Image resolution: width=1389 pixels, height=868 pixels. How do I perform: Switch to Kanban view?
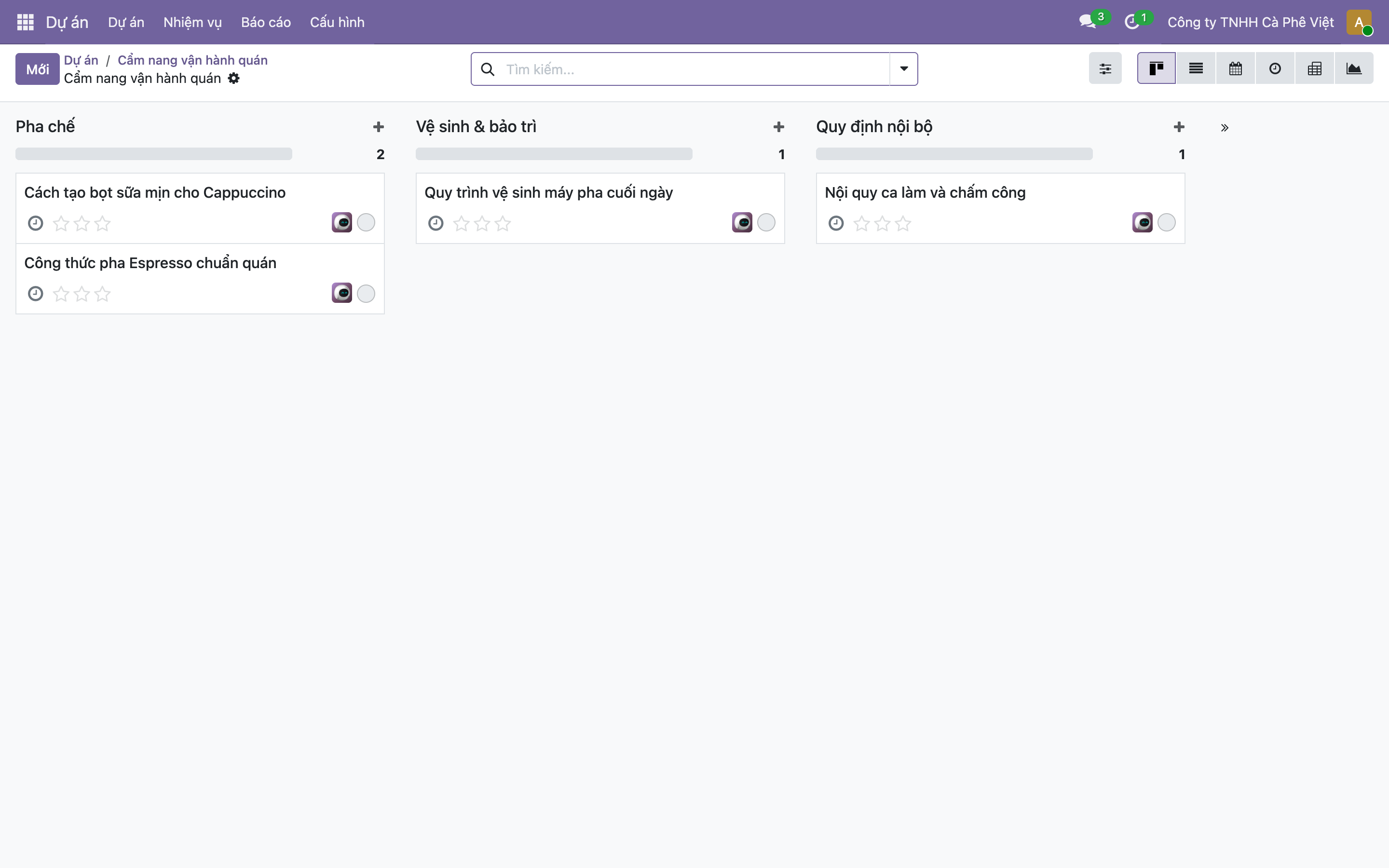coord(1157,68)
